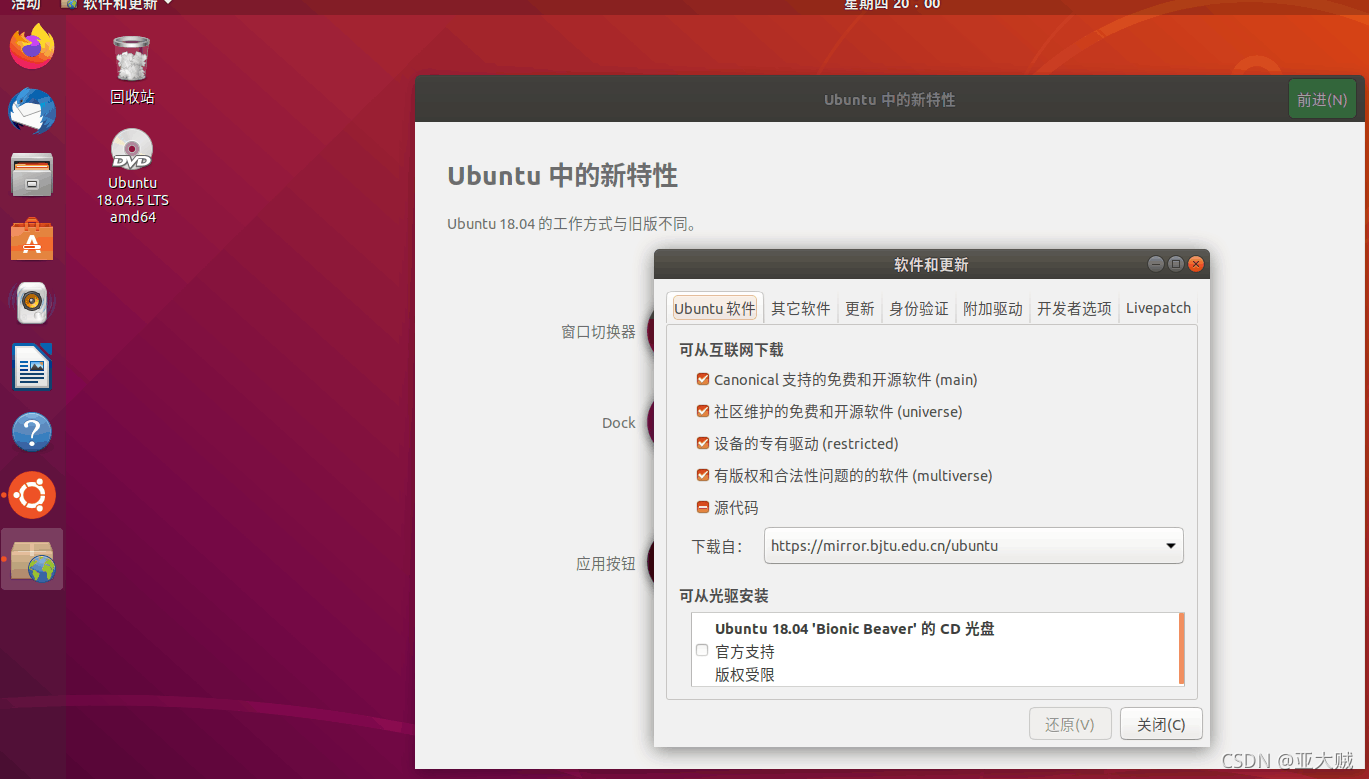Launch Thunderbird mail from the dock
Image resolution: width=1369 pixels, height=779 pixels.
click(x=32, y=111)
